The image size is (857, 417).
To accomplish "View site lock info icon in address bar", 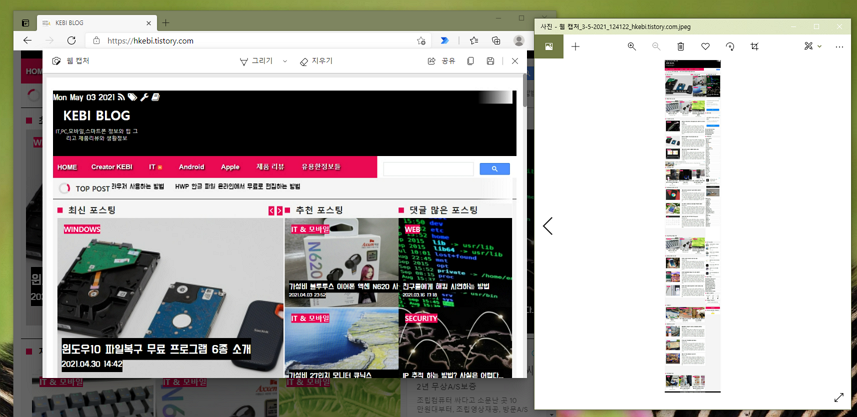I will coord(96,40).
